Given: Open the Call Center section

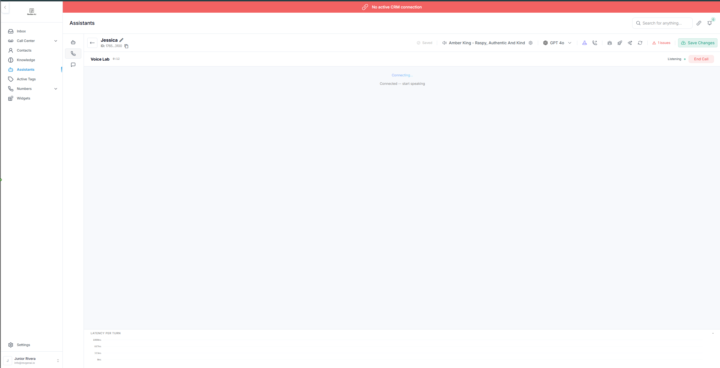Looking at the screenshot, I should click(26, 41).
